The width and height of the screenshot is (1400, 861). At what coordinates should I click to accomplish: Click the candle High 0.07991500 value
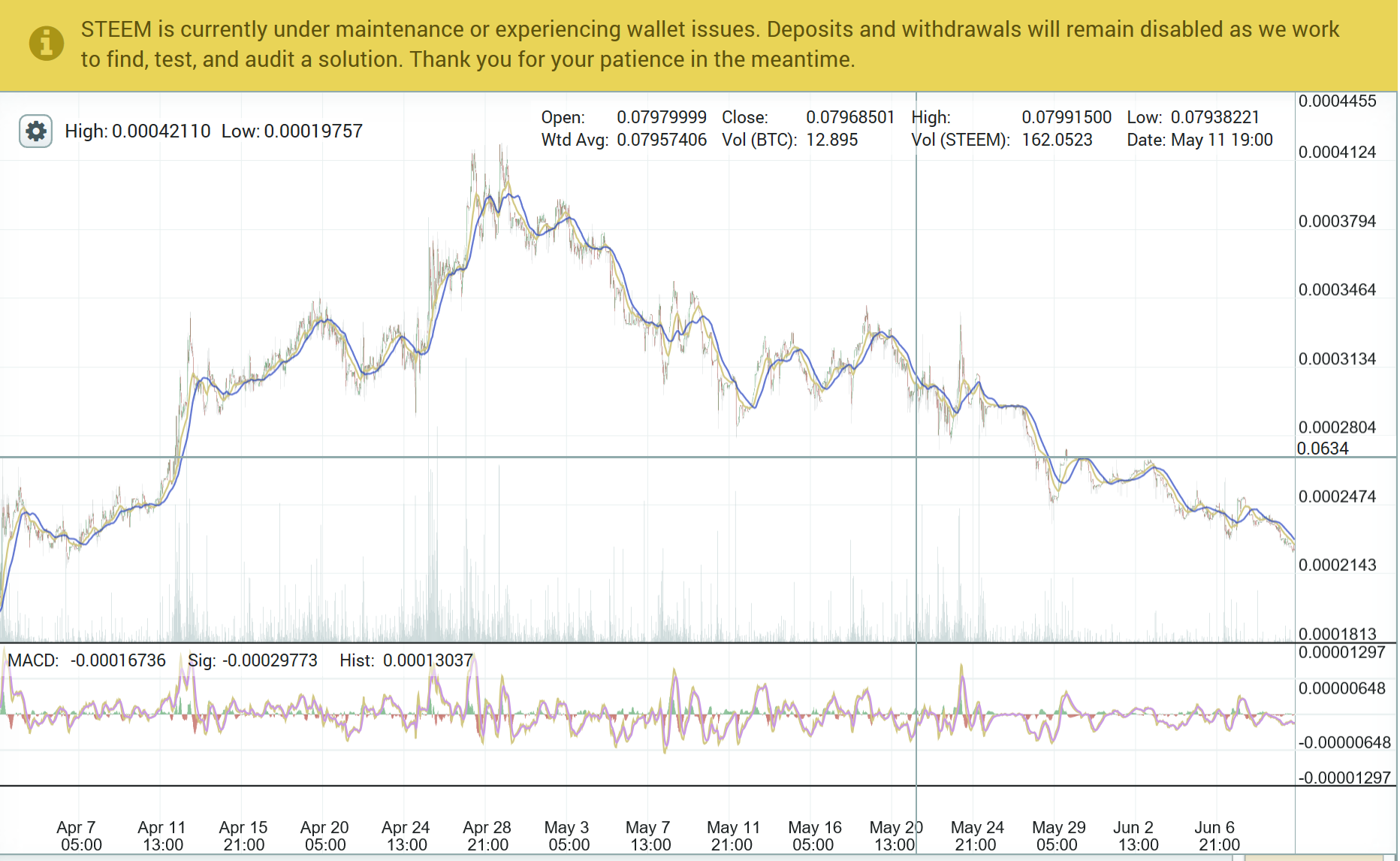[1067, 117]
